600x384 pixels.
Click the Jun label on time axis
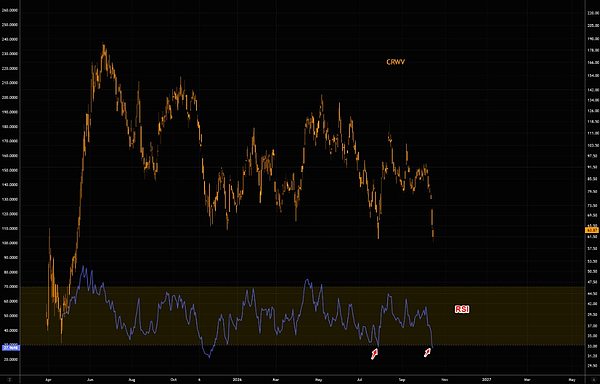pos(90,380)
